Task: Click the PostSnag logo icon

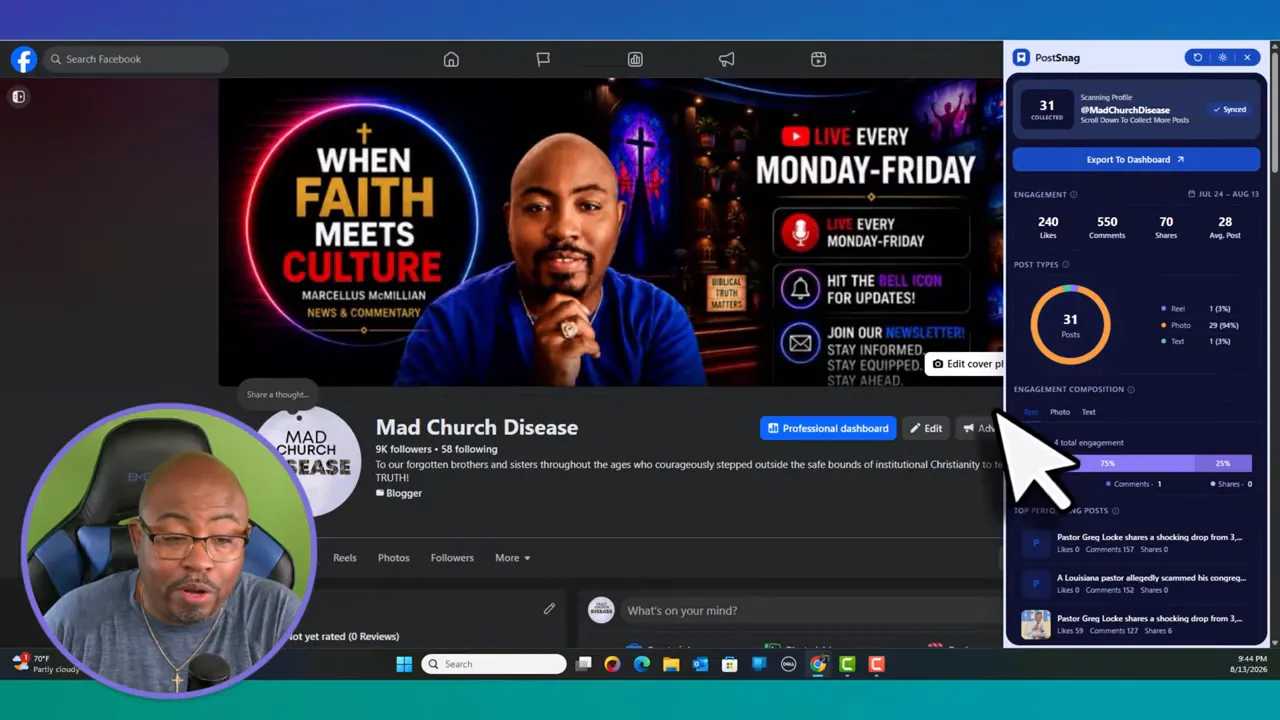Action: [1021, 58]
